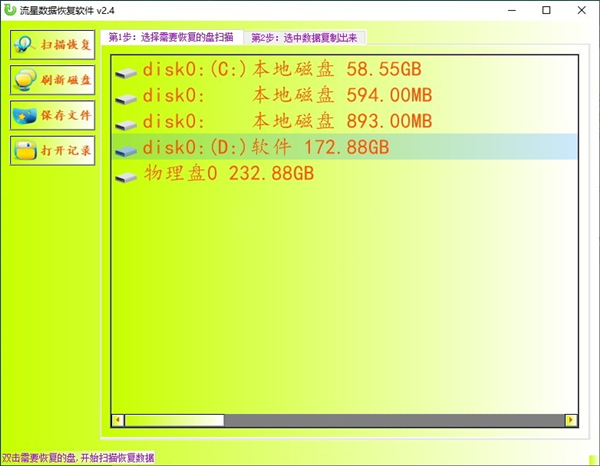Click the horizontal scrollbar left arrow
600x466 pixels.
coord(117,420)
